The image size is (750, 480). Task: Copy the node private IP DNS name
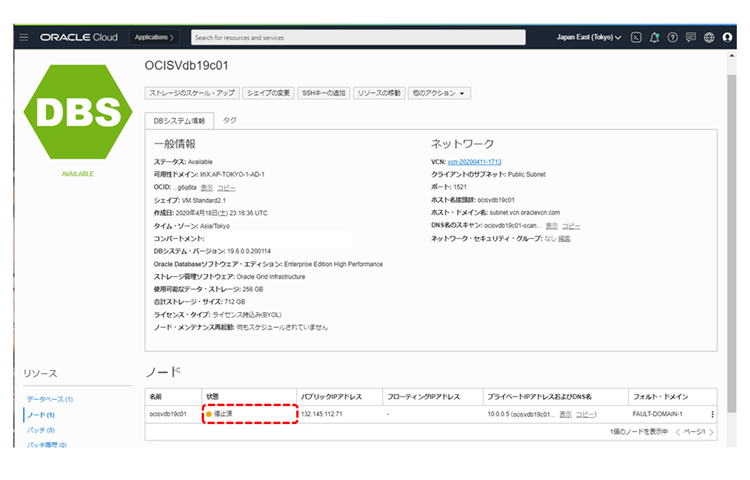click(585, 415)
